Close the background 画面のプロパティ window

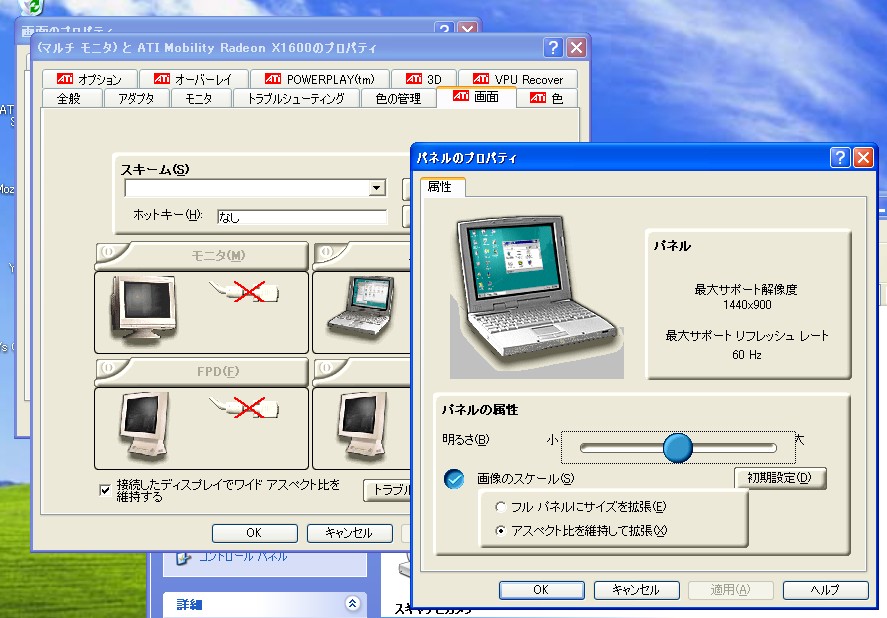click(x=467, y=29)
